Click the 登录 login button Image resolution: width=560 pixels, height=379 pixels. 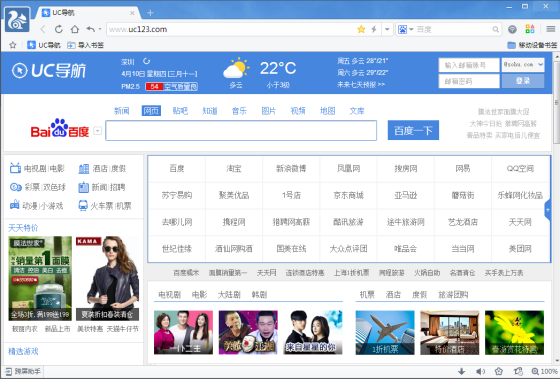pos(523,81)
